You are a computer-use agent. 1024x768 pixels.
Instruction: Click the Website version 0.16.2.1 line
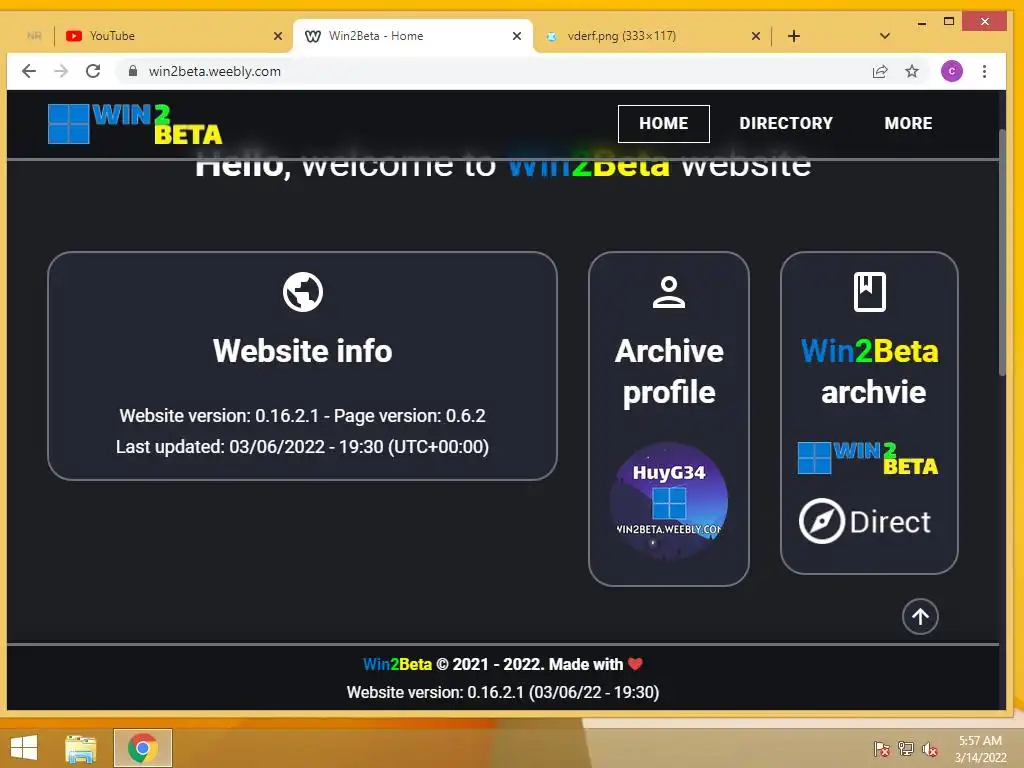click(302, 415)
